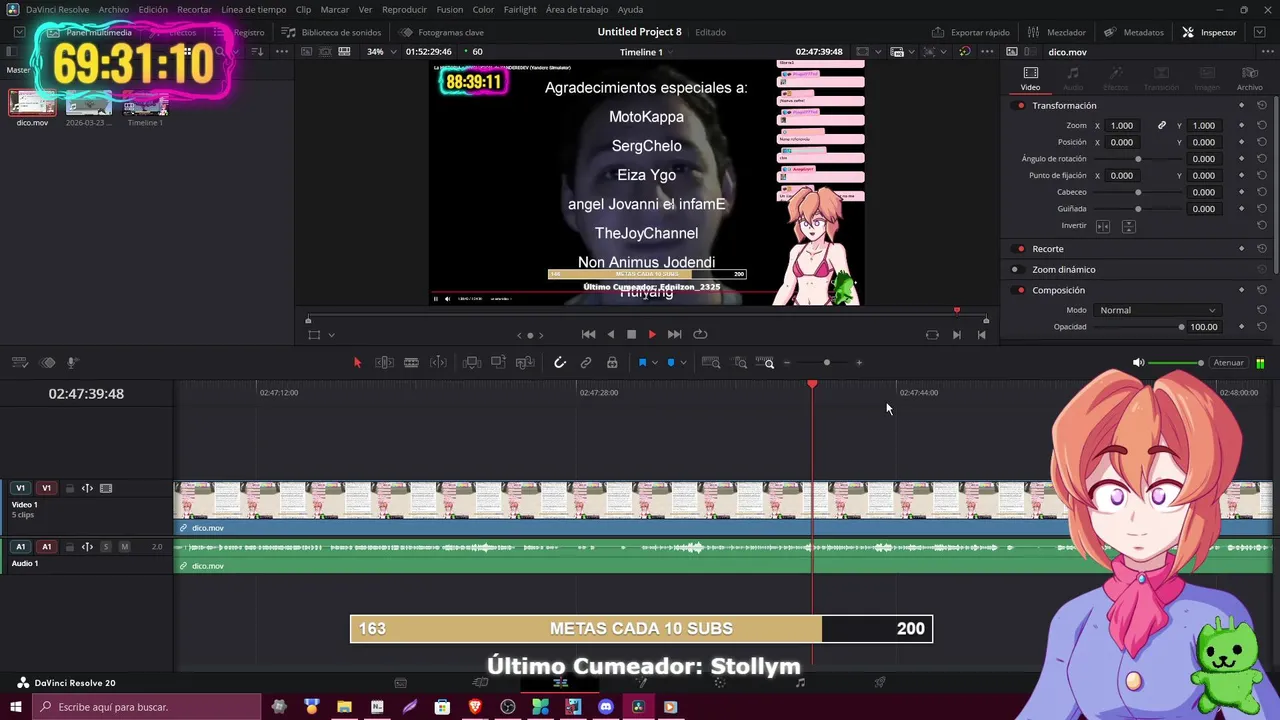Open the Edición menu
Screen dimensions: 1280x720
point(153,9)
